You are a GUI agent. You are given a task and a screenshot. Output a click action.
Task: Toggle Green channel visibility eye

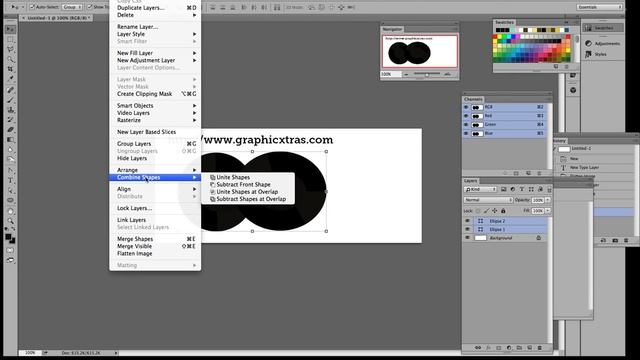coord(466,124)
